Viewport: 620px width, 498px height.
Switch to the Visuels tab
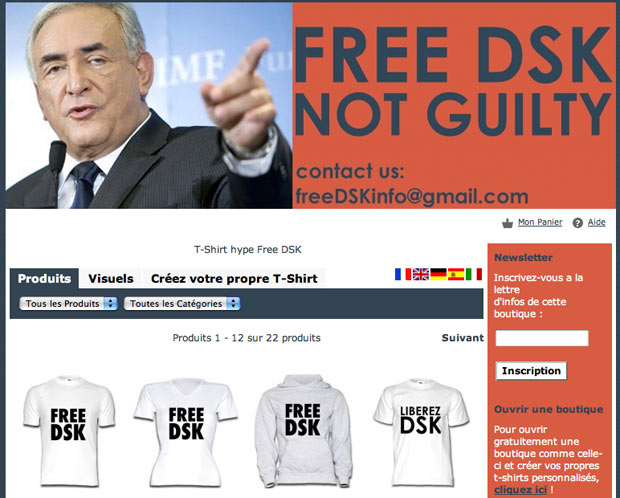pos(111,278)
